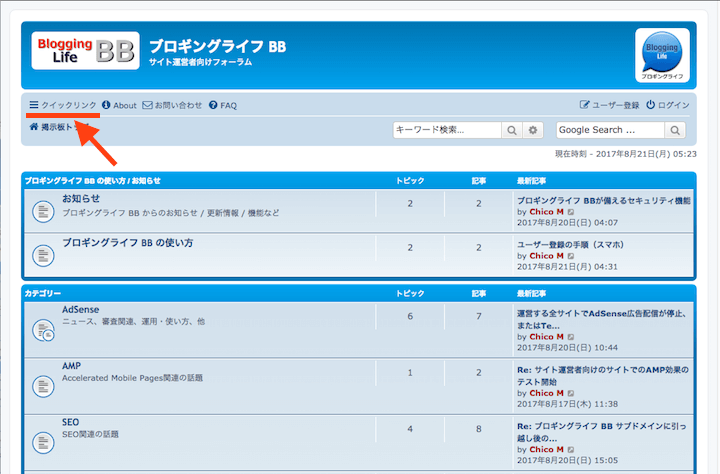Focus the キーワード検索 keyword search field

pyautogui.click(x=447, y=130)
